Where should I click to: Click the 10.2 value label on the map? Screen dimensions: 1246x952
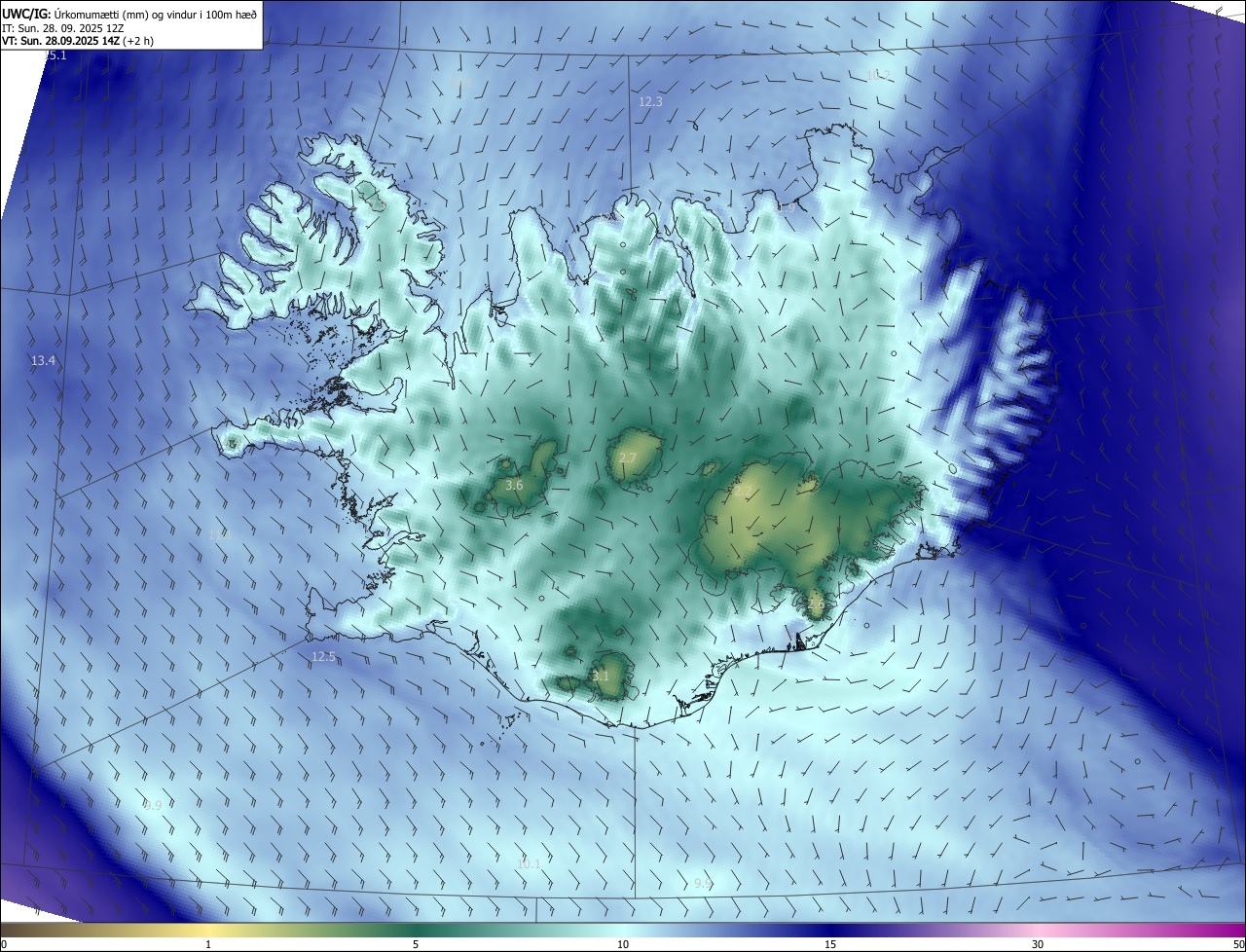click(x=878, y=75)
